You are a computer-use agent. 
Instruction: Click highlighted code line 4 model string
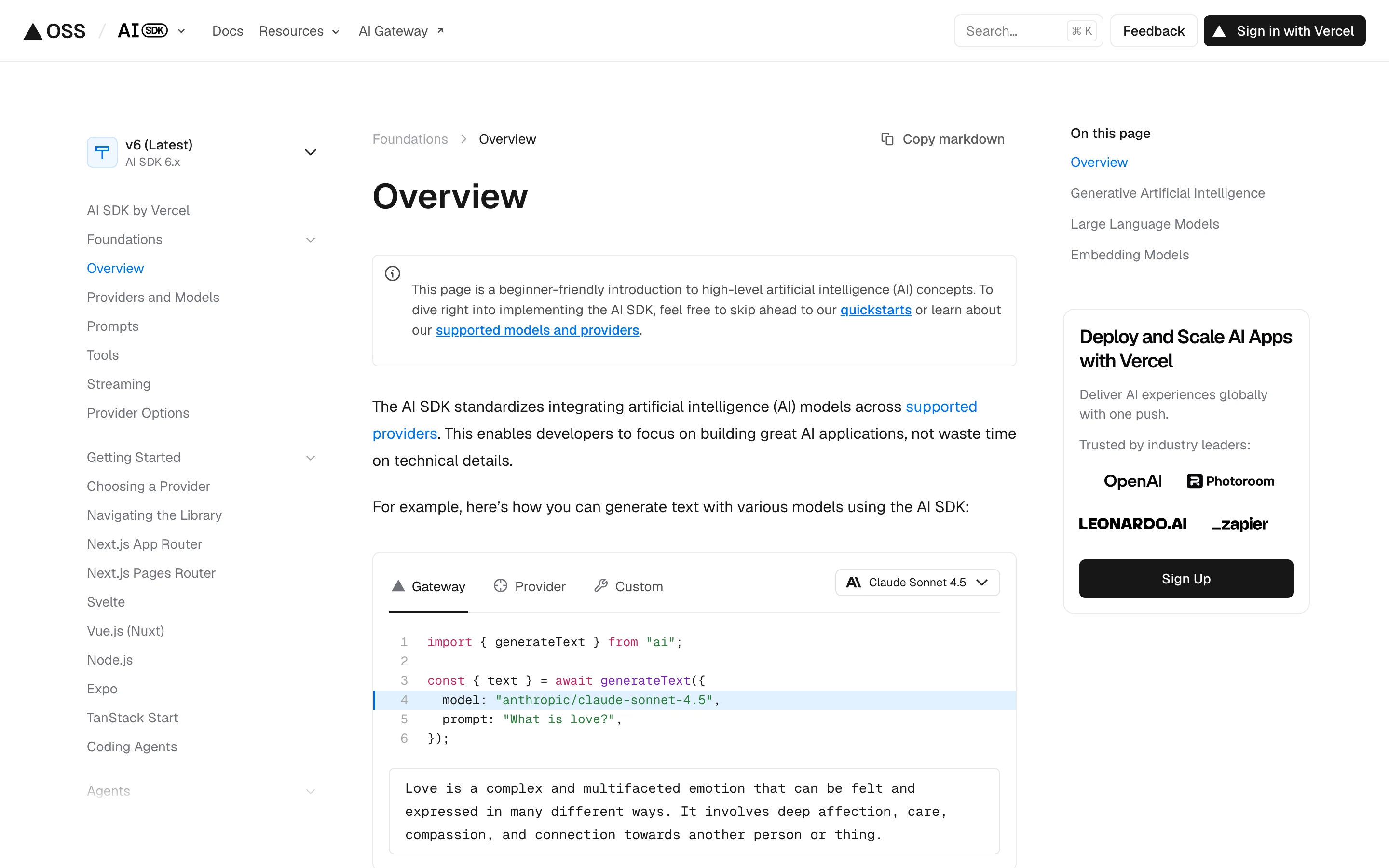coord(604,700)
